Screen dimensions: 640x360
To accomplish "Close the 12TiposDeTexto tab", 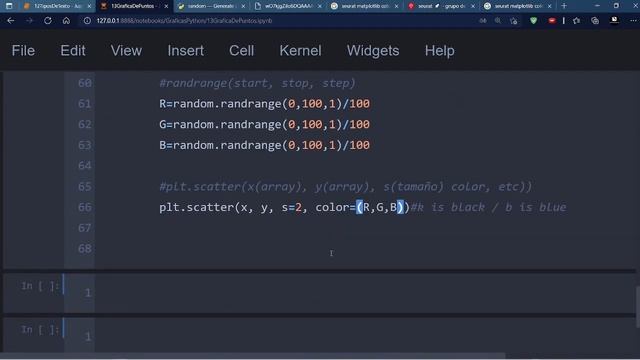I will pos(89,6).
